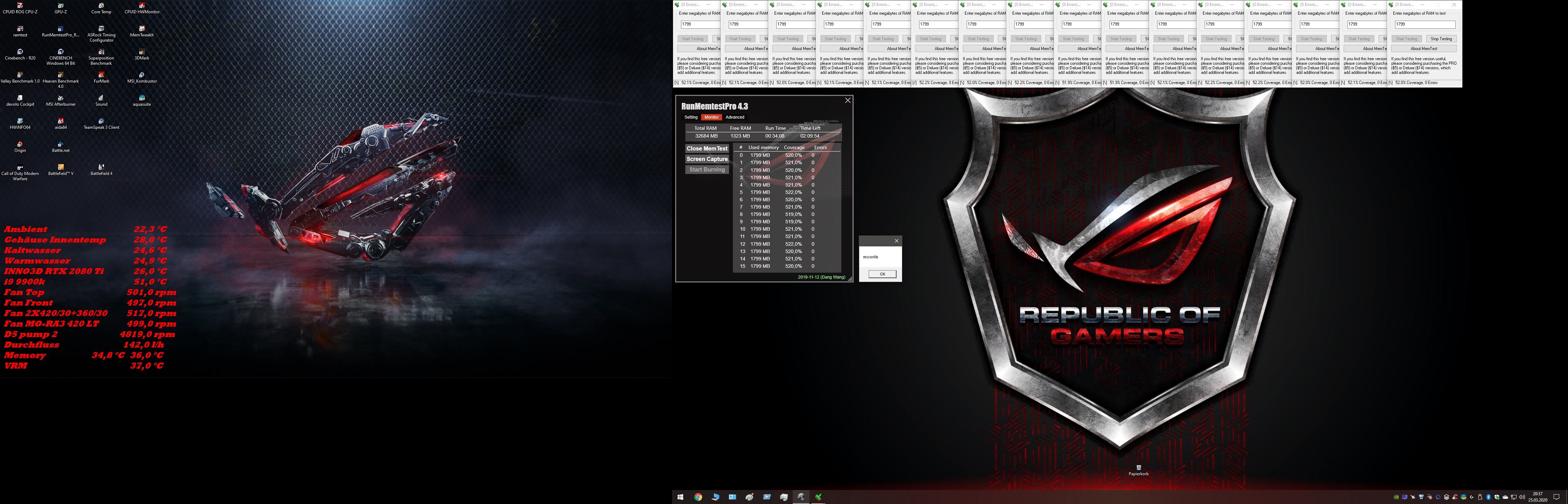Open the aida64 desktop icon
Screen dimensions: 1568x504
60,124
